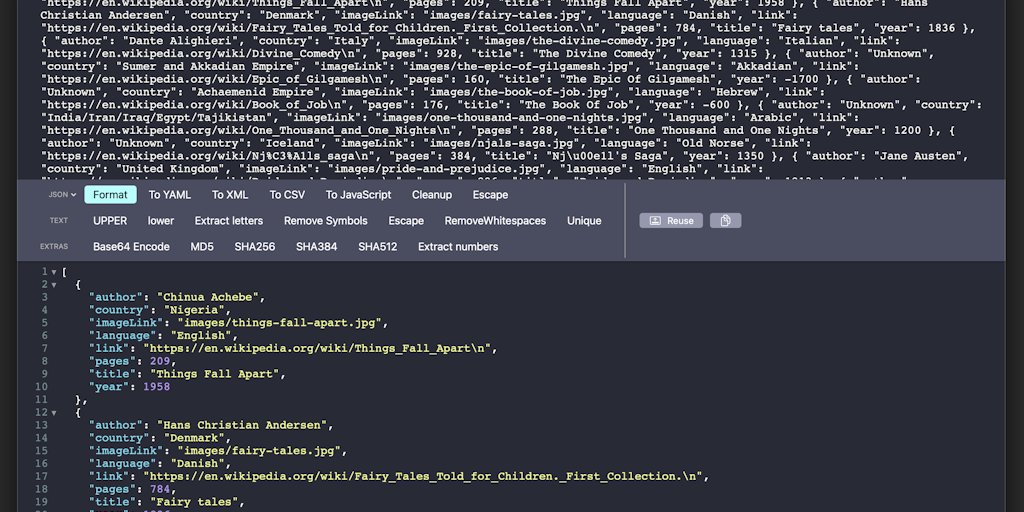Screen dimensions: 1024x512
Task: Click the Fairy_Tales wikipedia link value
Action: click(422, 476)
